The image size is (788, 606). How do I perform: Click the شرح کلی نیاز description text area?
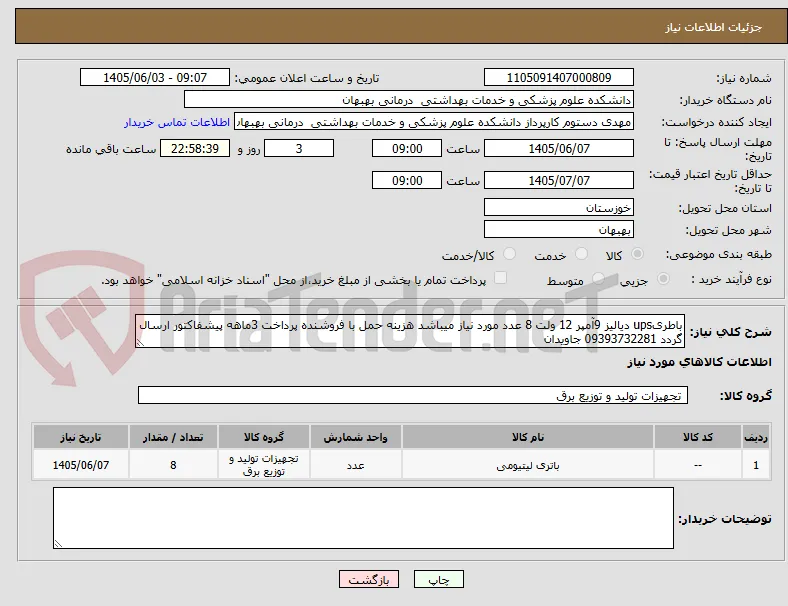[x=410, y=331]
